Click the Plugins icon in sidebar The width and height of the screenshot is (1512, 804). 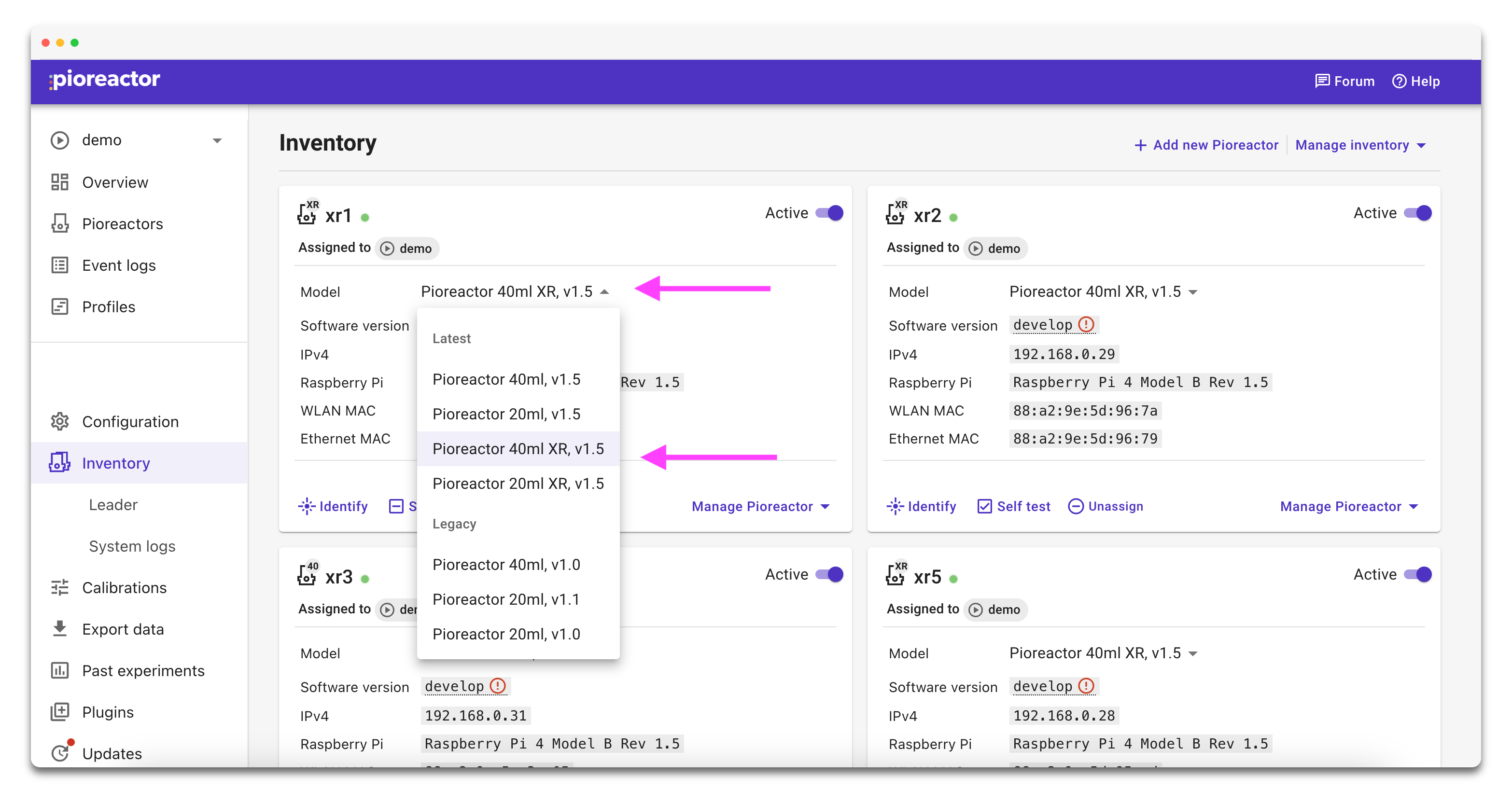(x=59, y=712)
